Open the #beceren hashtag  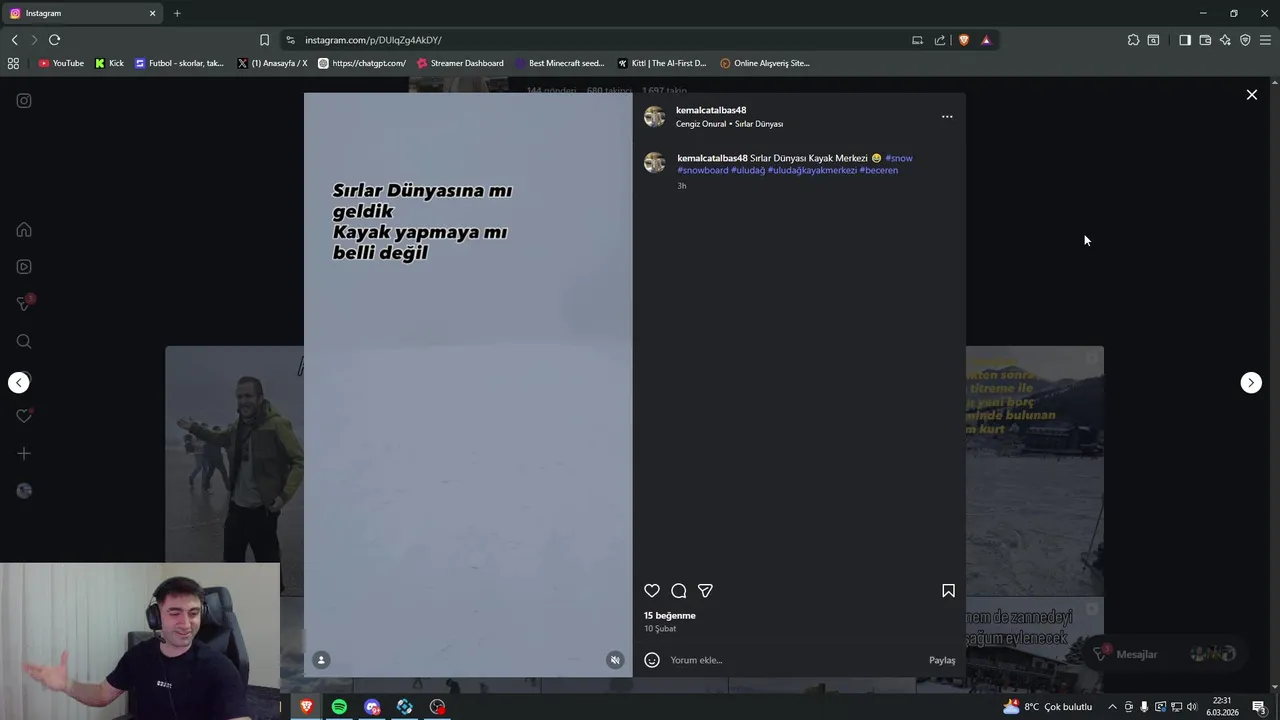click(879, 170)
